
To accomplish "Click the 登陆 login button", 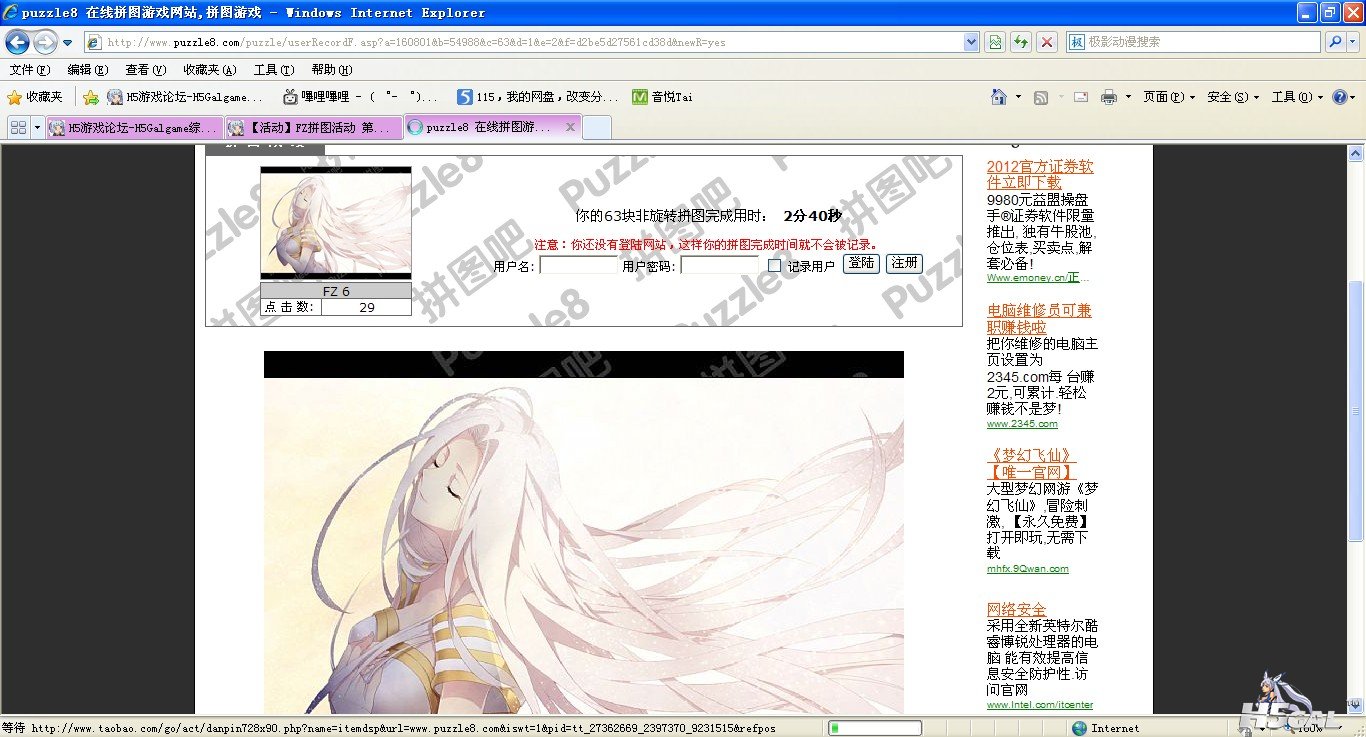I will point(861,264).
